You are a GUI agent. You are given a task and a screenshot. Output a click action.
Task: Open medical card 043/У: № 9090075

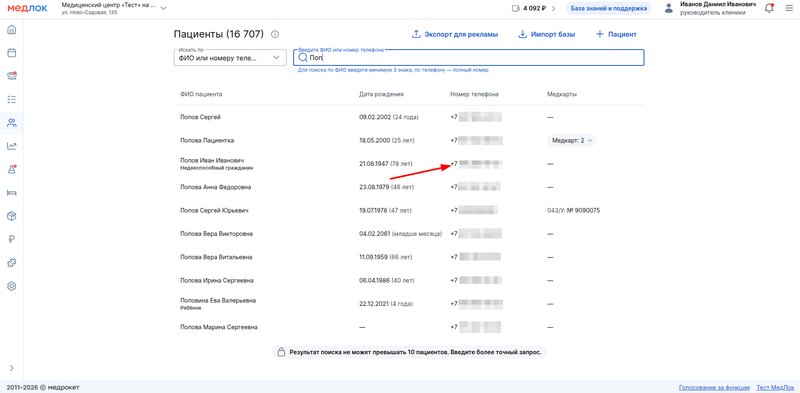(573, 210)
